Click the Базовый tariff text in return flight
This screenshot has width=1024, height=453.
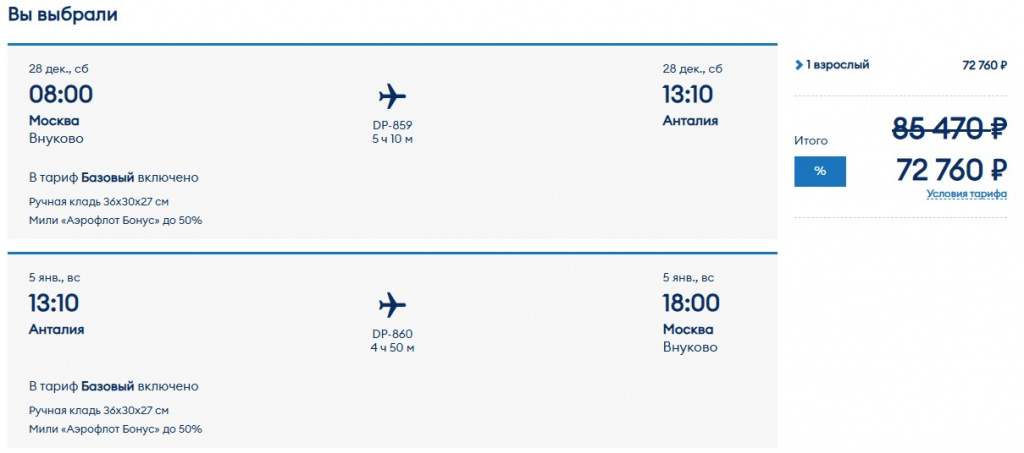[107, 386]
